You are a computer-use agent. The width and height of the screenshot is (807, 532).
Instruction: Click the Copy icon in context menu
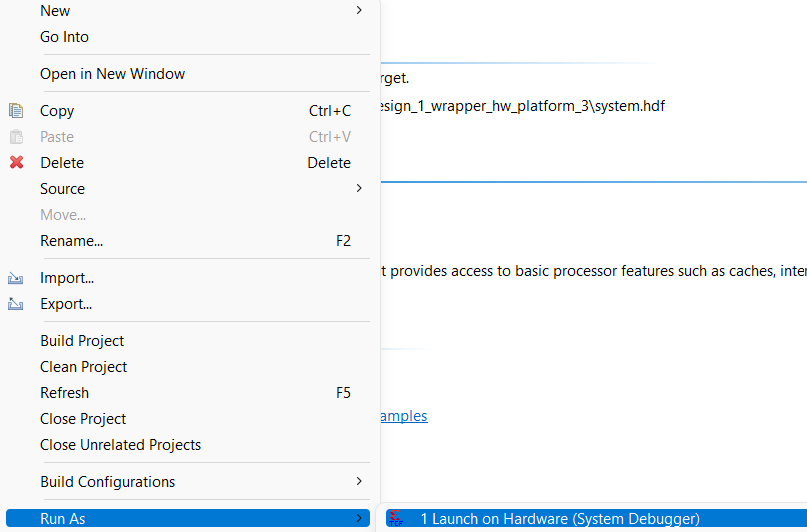(16, 111)
